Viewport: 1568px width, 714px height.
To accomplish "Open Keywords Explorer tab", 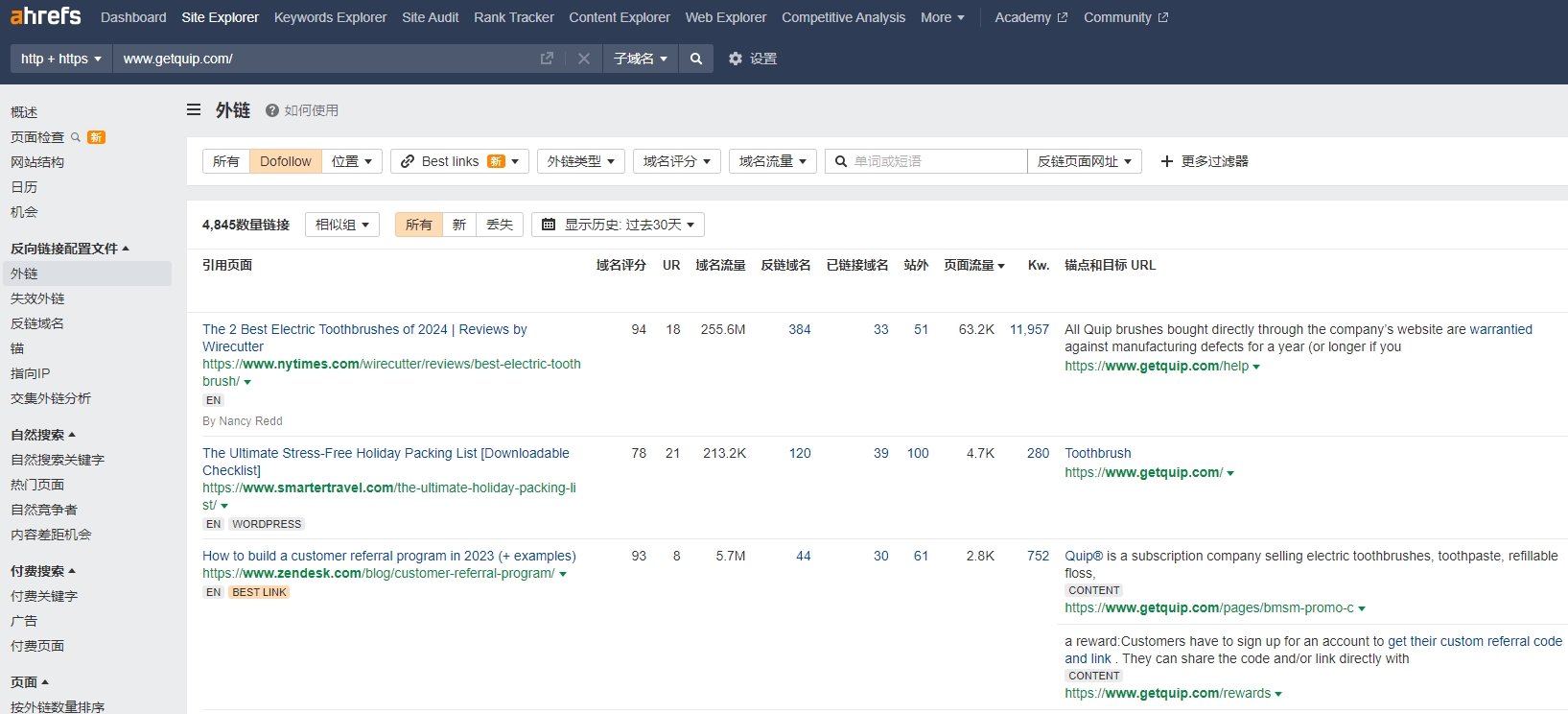I will 331,17.
